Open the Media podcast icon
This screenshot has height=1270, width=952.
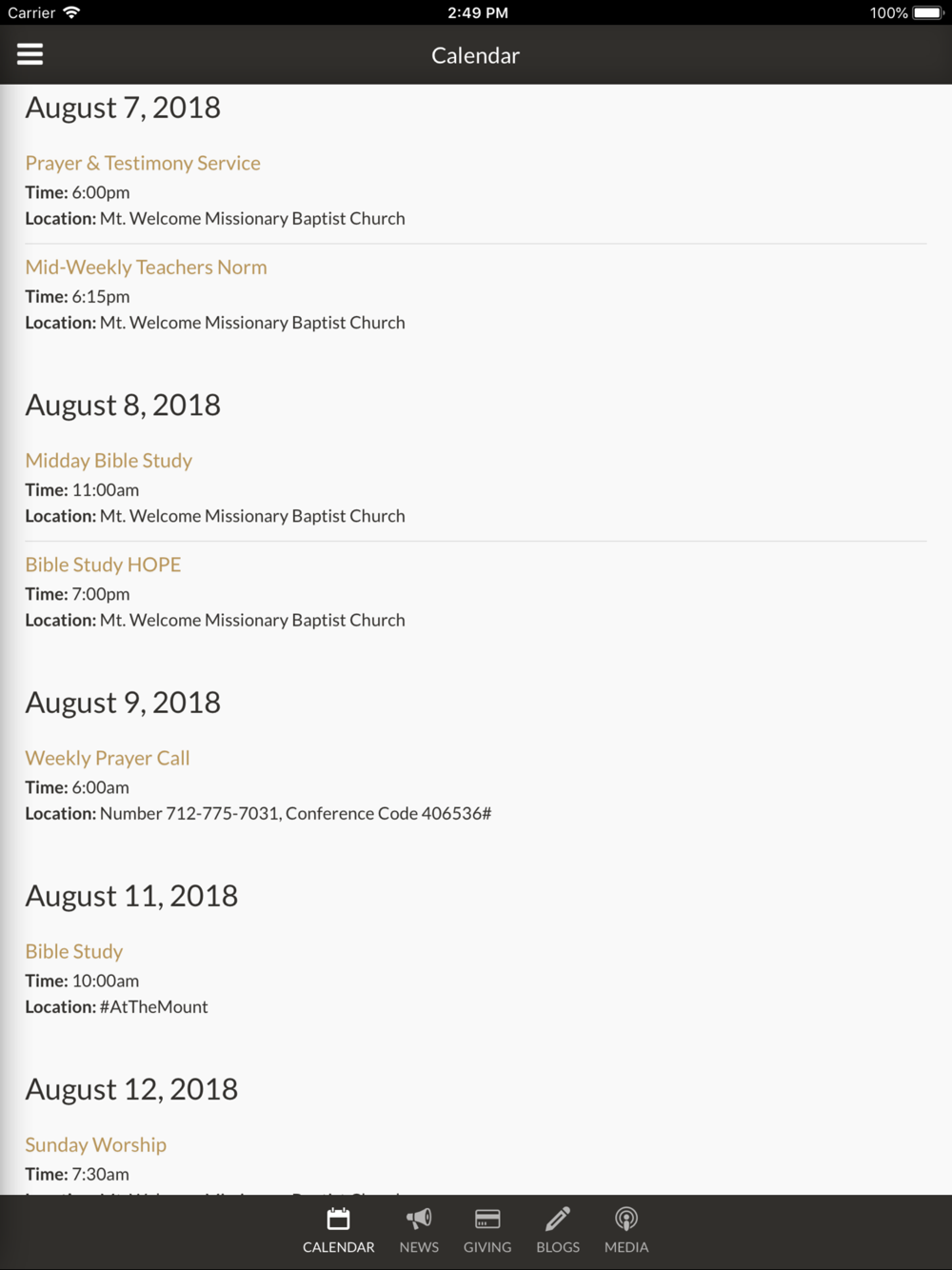click(626, 1219)
